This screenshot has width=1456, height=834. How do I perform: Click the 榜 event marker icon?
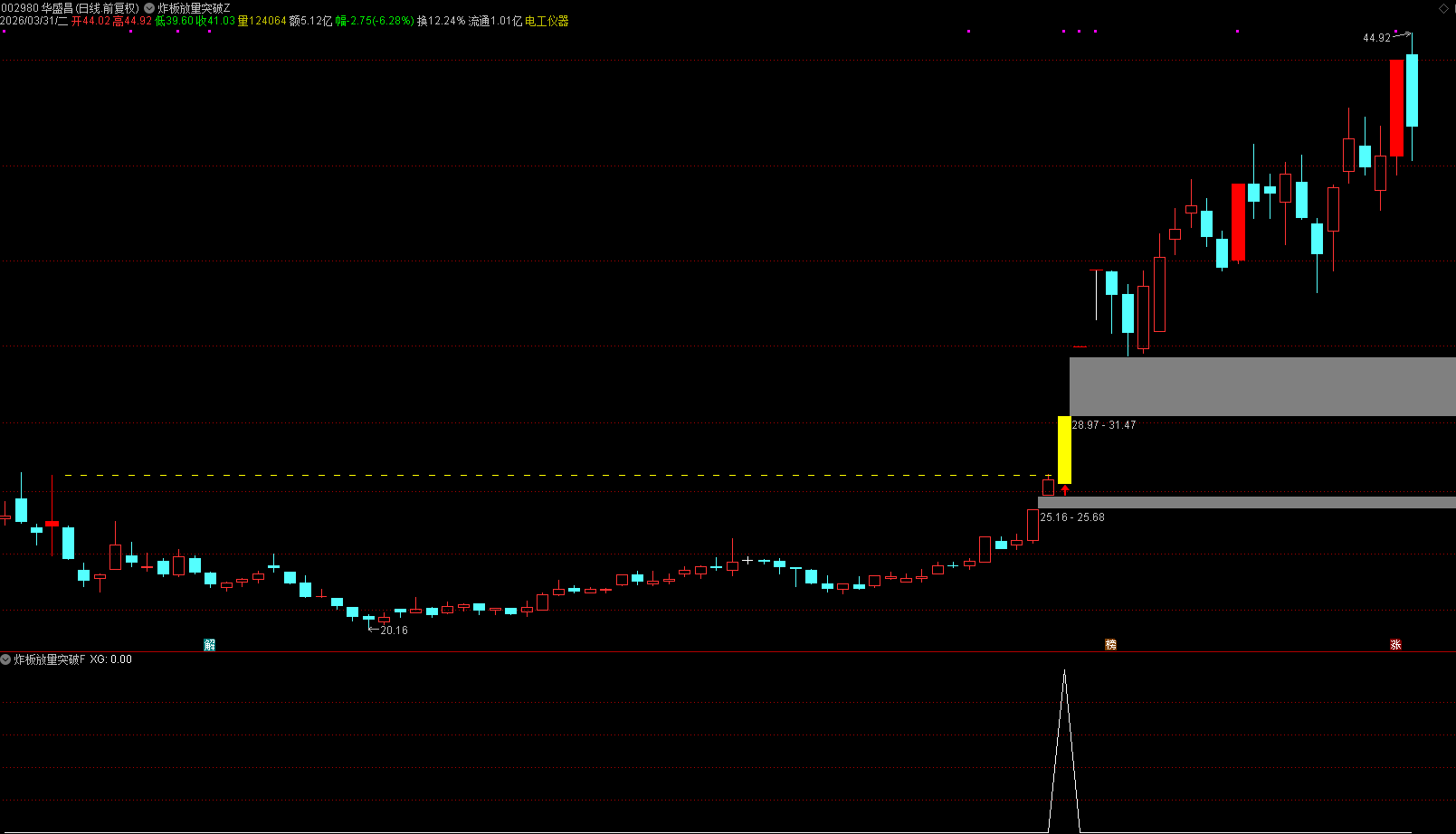pyautogui.click(x=1110, y=644)
